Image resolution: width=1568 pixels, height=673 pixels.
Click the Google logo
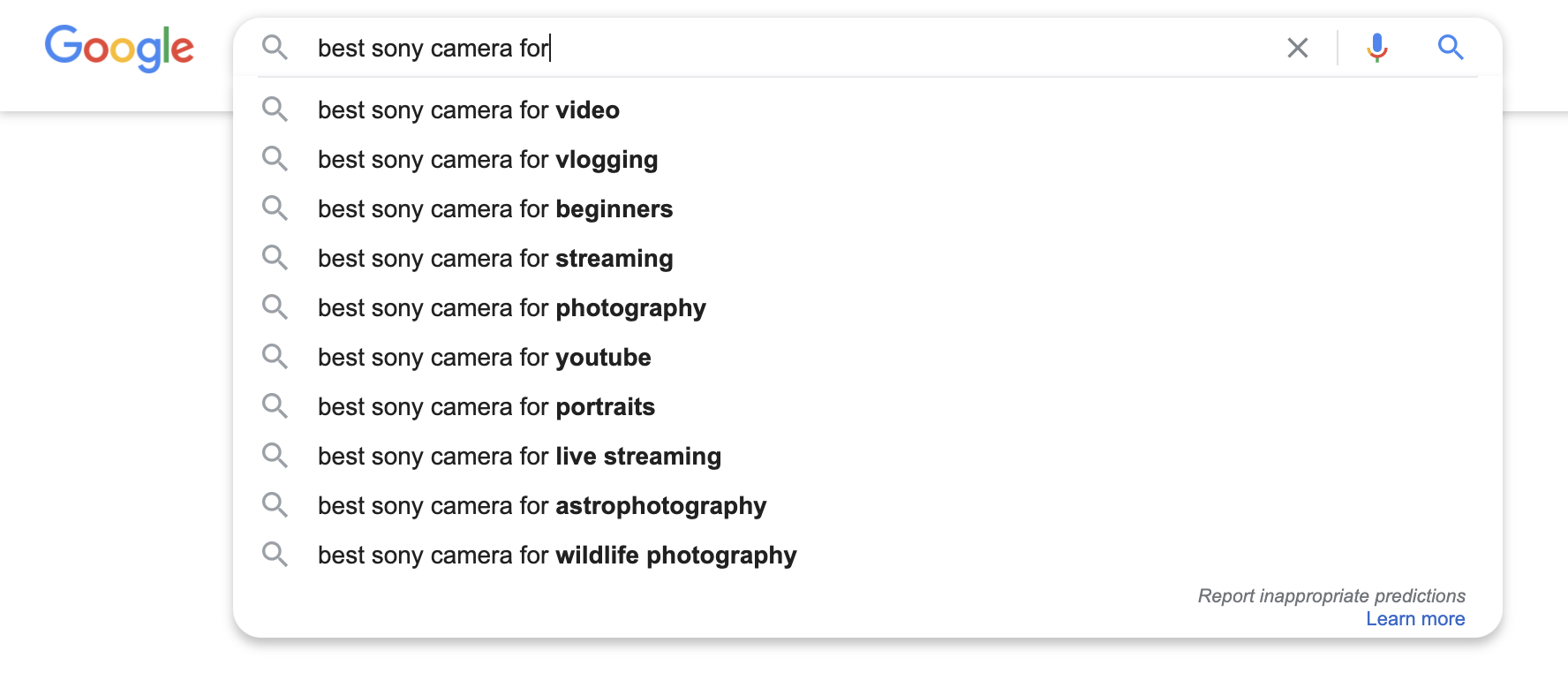pos(119,48)
